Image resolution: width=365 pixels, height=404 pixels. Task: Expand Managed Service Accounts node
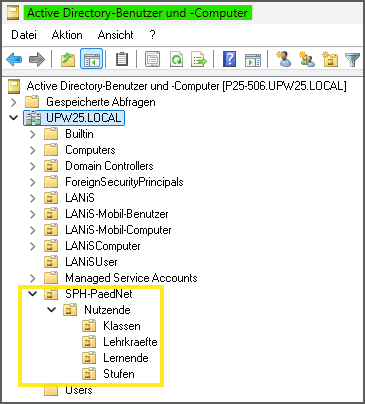pos(33,278)
